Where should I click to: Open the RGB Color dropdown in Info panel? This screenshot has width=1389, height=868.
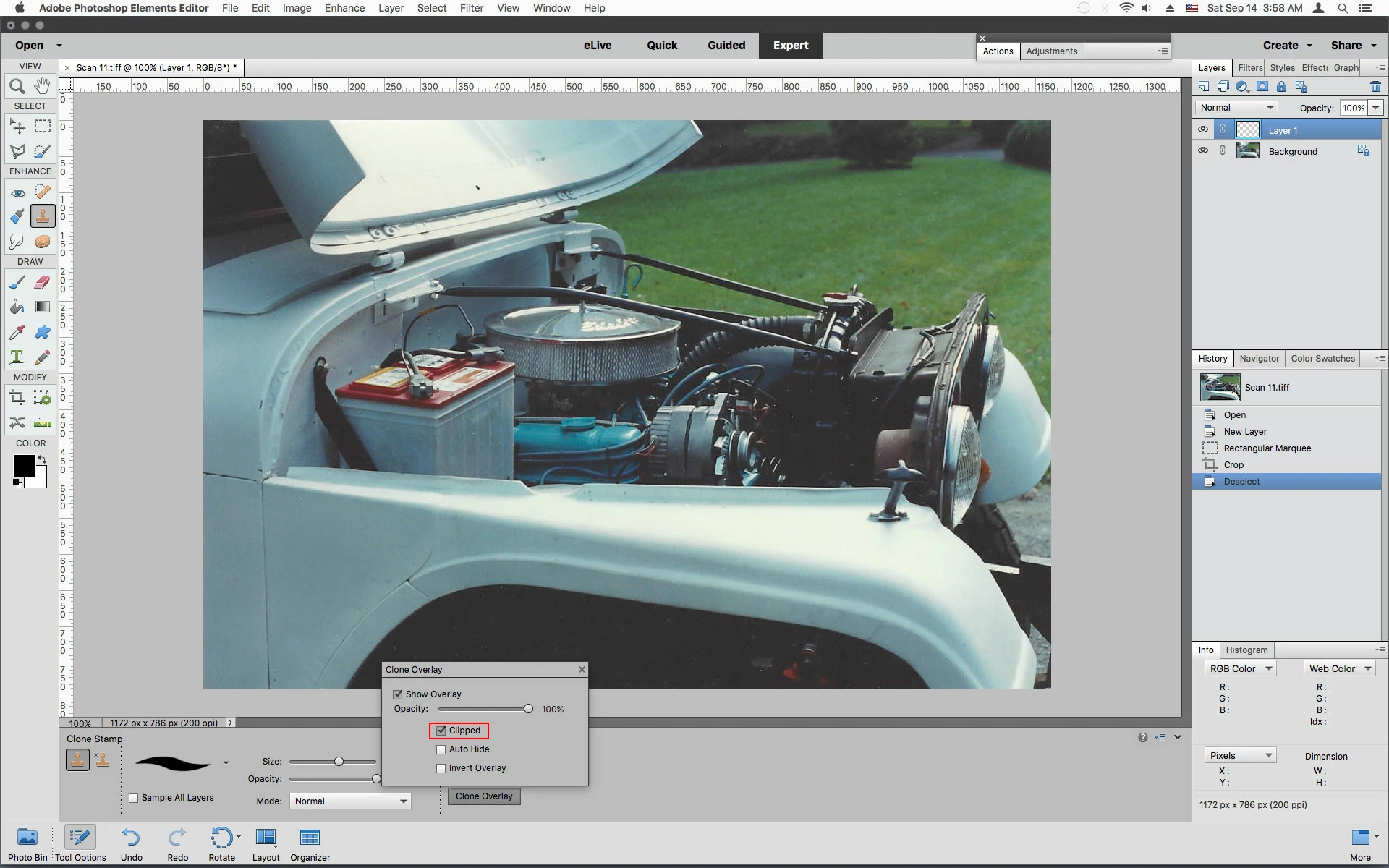coord(1240,669)
